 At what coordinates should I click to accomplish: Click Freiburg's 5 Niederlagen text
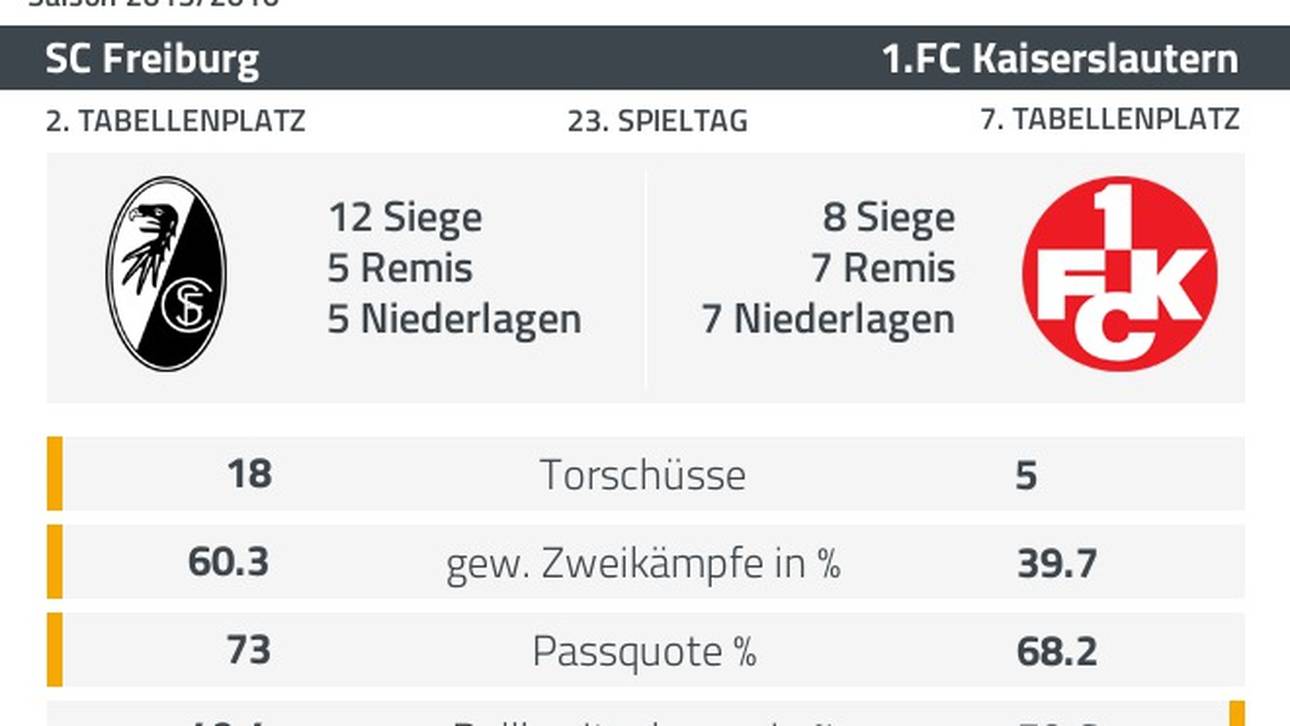click(x=454, y=320)
